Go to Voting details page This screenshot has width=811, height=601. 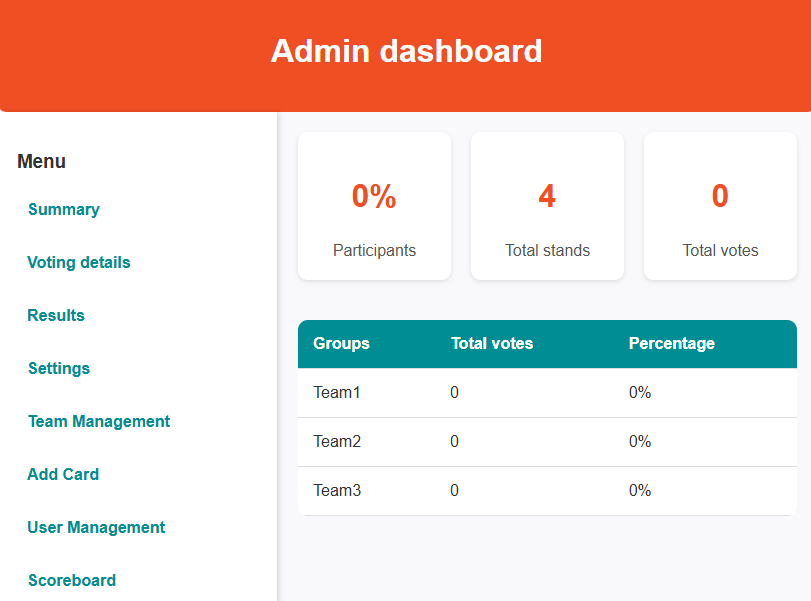(x=79, y=263)
